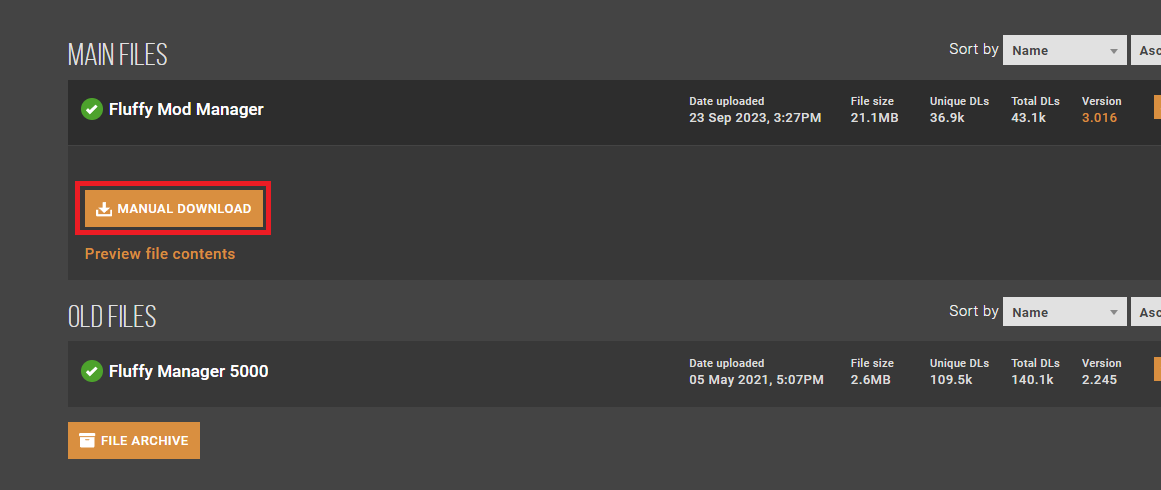Click the download arrow icon on Manual Download

point(104,209)
